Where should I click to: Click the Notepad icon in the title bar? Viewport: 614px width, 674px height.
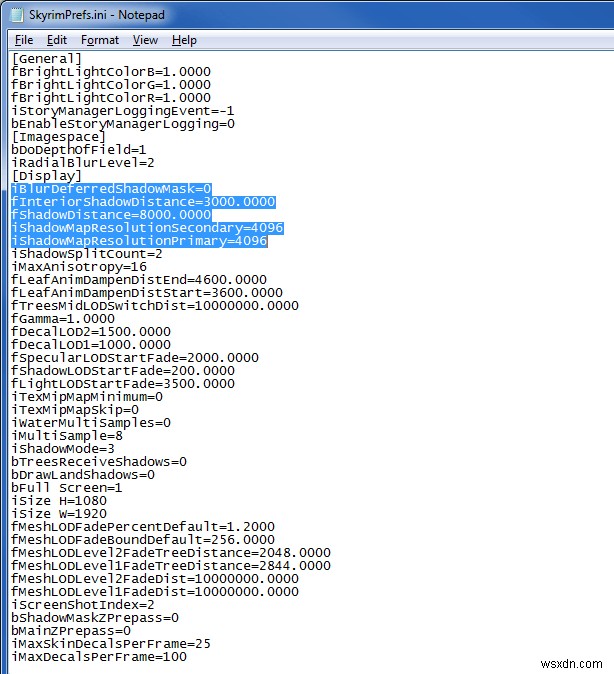(x=16, y=15)
